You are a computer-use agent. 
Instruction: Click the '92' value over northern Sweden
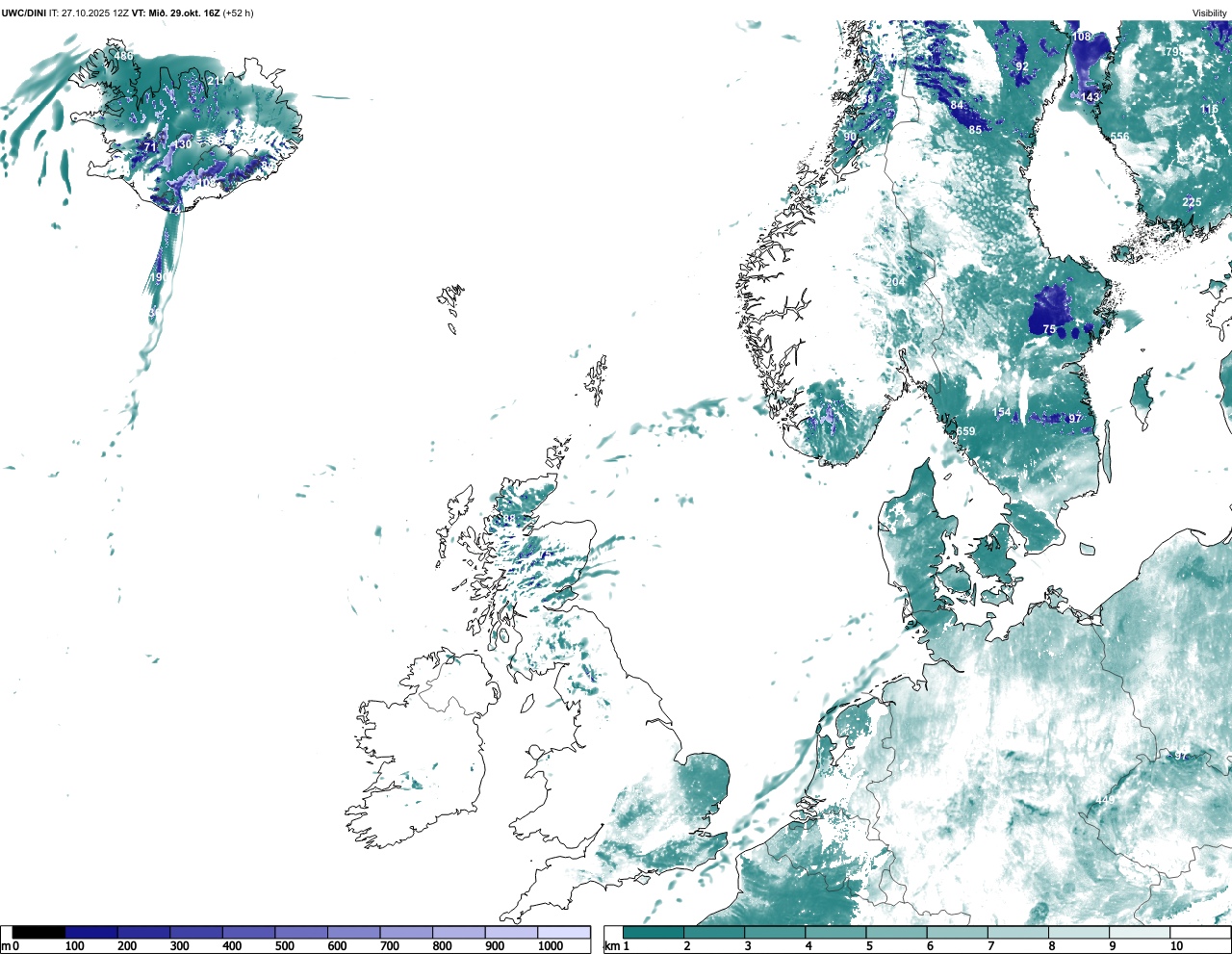click(x=1022, y=66)
